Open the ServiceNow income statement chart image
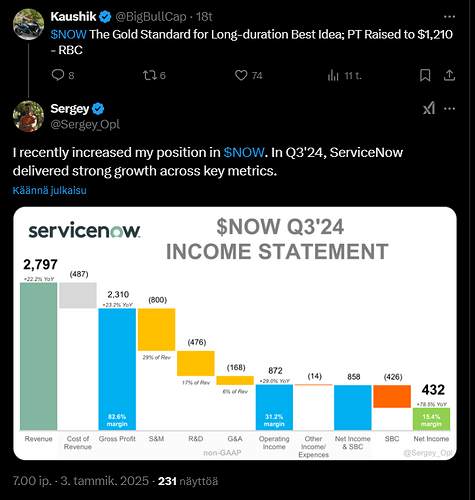475x500 pixels. [235, 333]
